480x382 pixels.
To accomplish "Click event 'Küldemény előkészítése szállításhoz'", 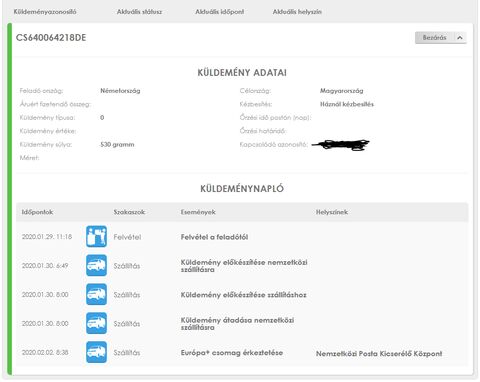I will pyautogui.click(x=243, y=295).
